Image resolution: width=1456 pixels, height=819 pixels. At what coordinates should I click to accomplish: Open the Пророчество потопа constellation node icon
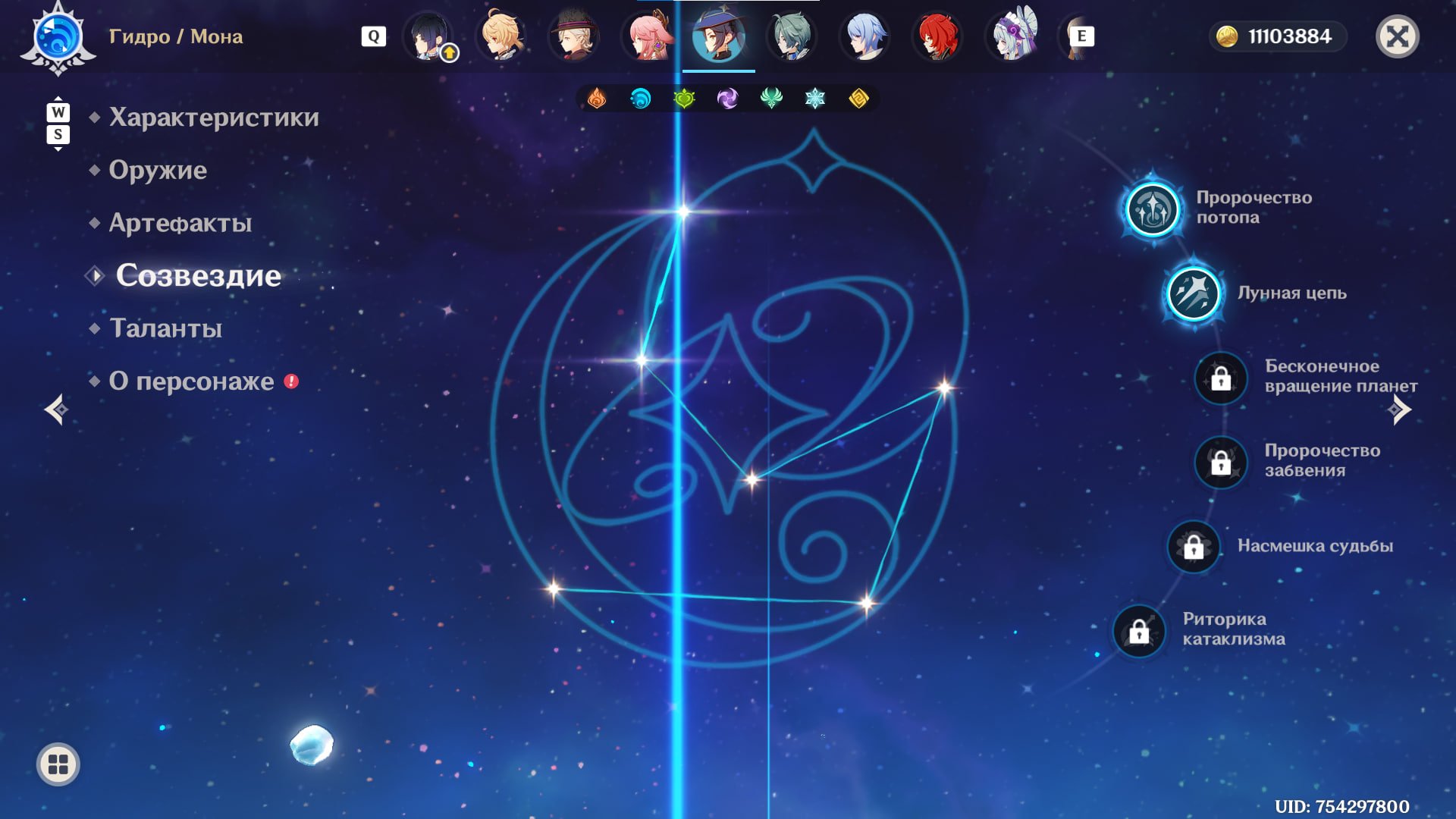(1153, 209)
